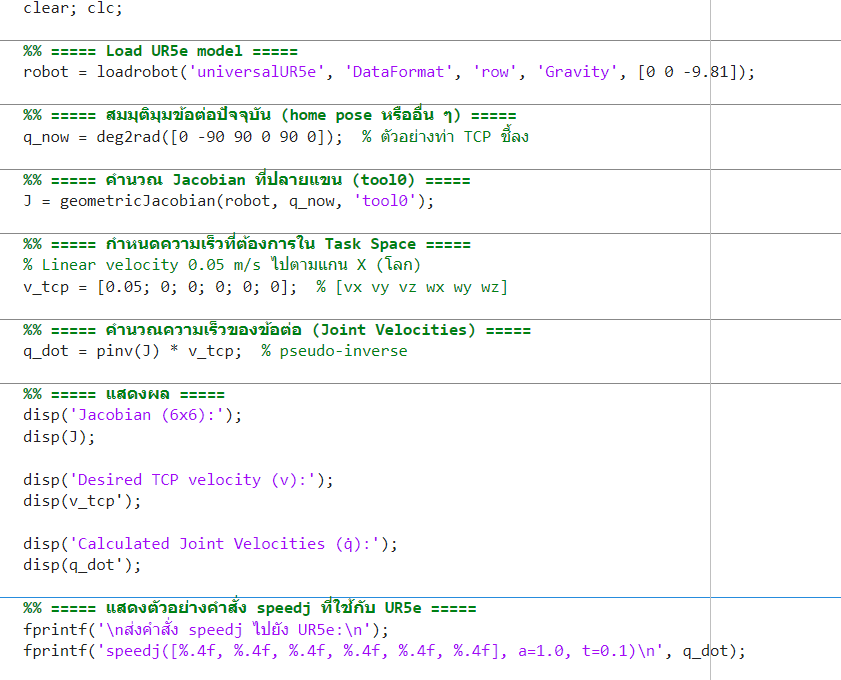Click the 'disp(J);' line
This screenshot has height=680, width=841.
59,437
